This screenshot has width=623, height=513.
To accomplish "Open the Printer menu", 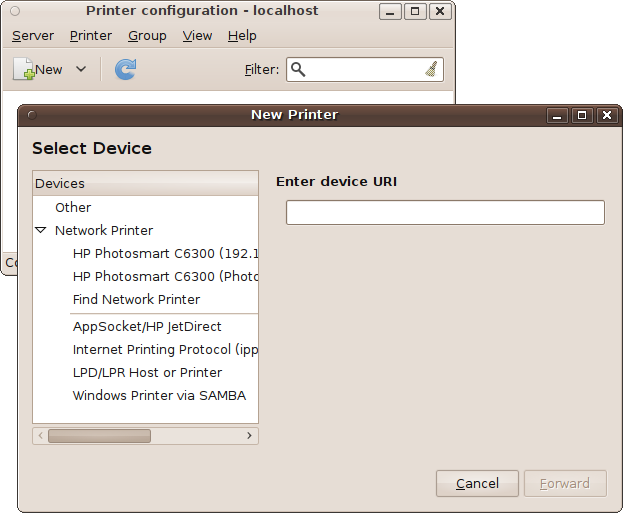I will coord(91,36).
